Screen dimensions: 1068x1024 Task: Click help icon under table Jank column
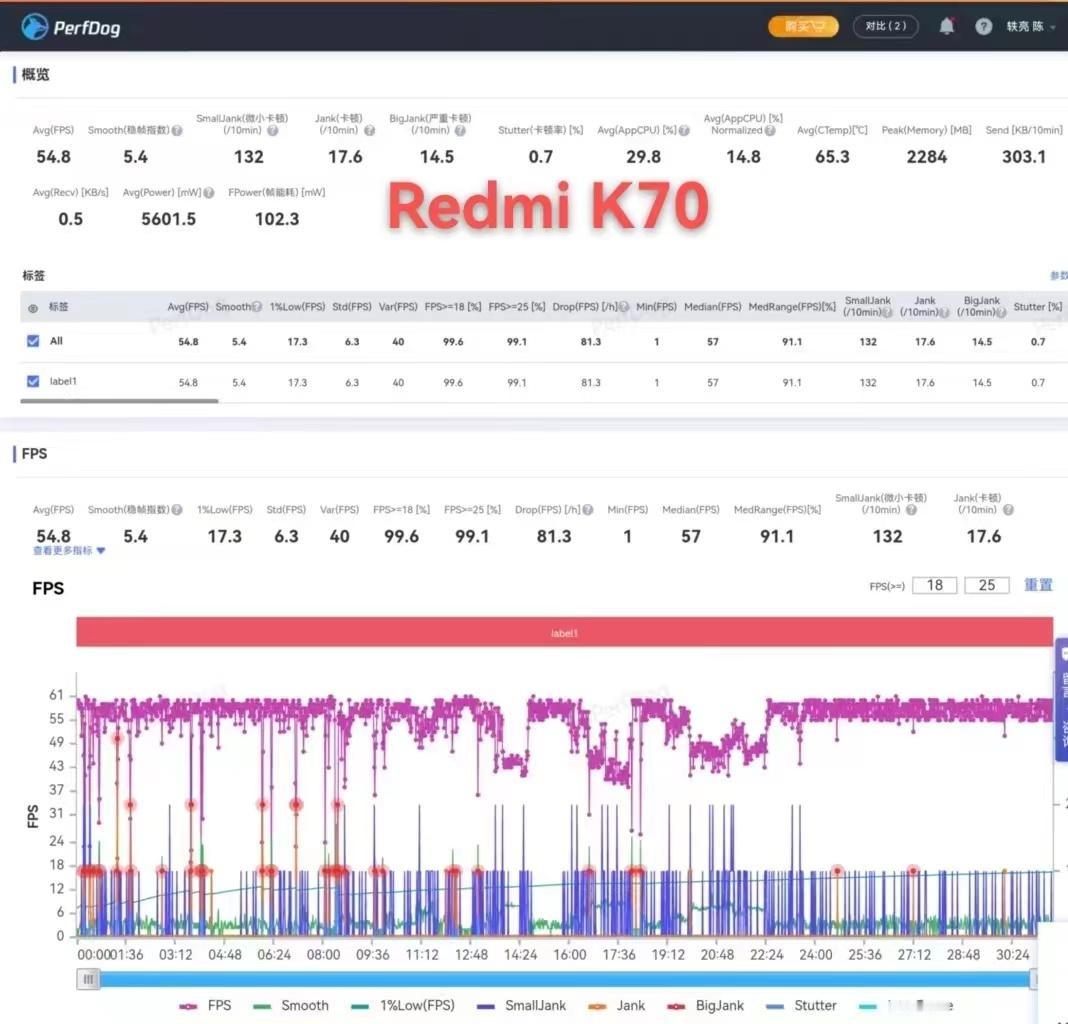(x=944, y=313)
